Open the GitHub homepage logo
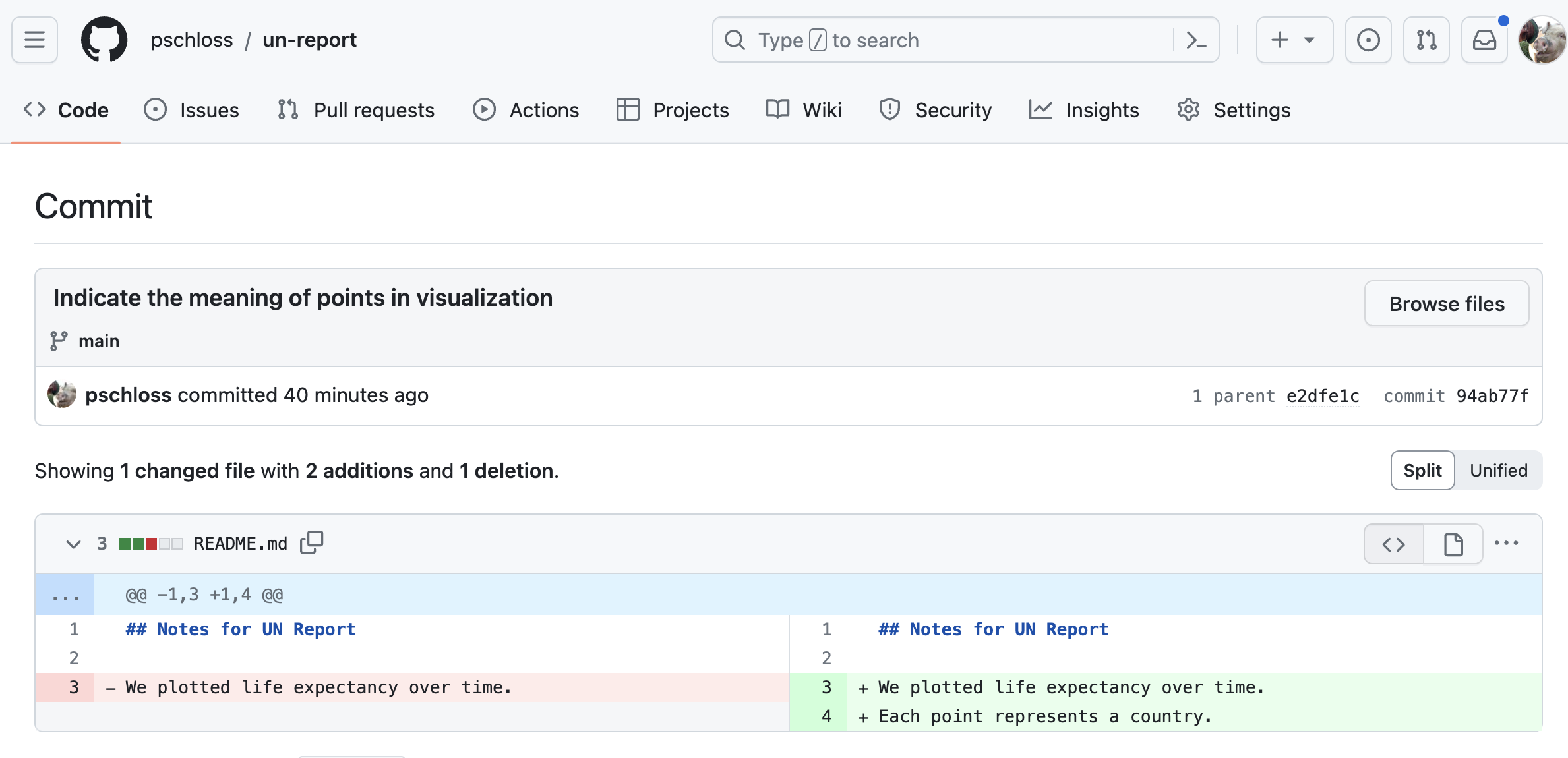1568x758 pixels. pyautogui.click(x=104, y=40)
